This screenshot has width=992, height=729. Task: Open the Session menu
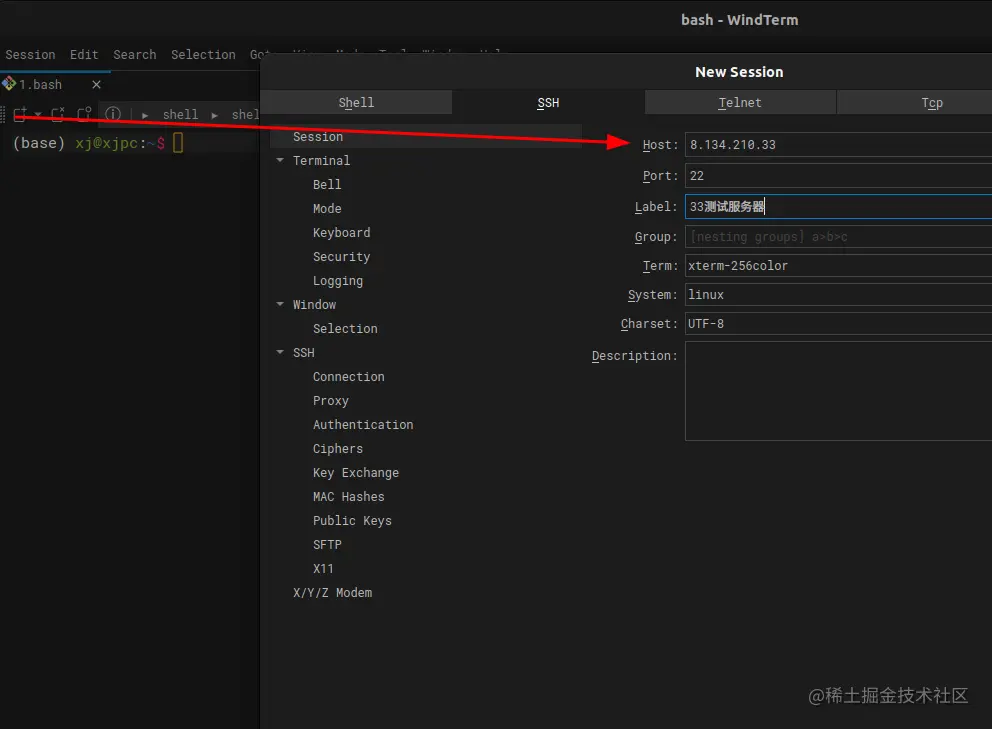(x=30, y=54)
